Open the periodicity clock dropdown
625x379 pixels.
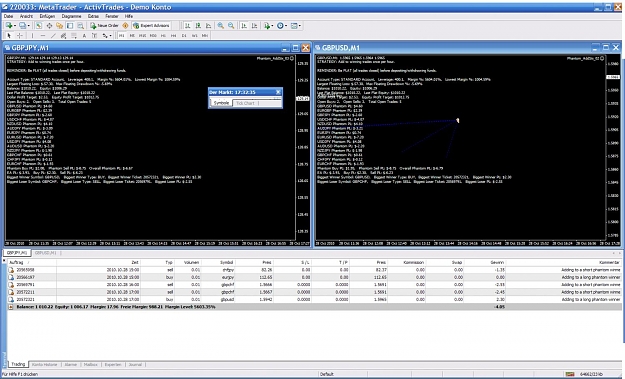(x=281, y=26)
